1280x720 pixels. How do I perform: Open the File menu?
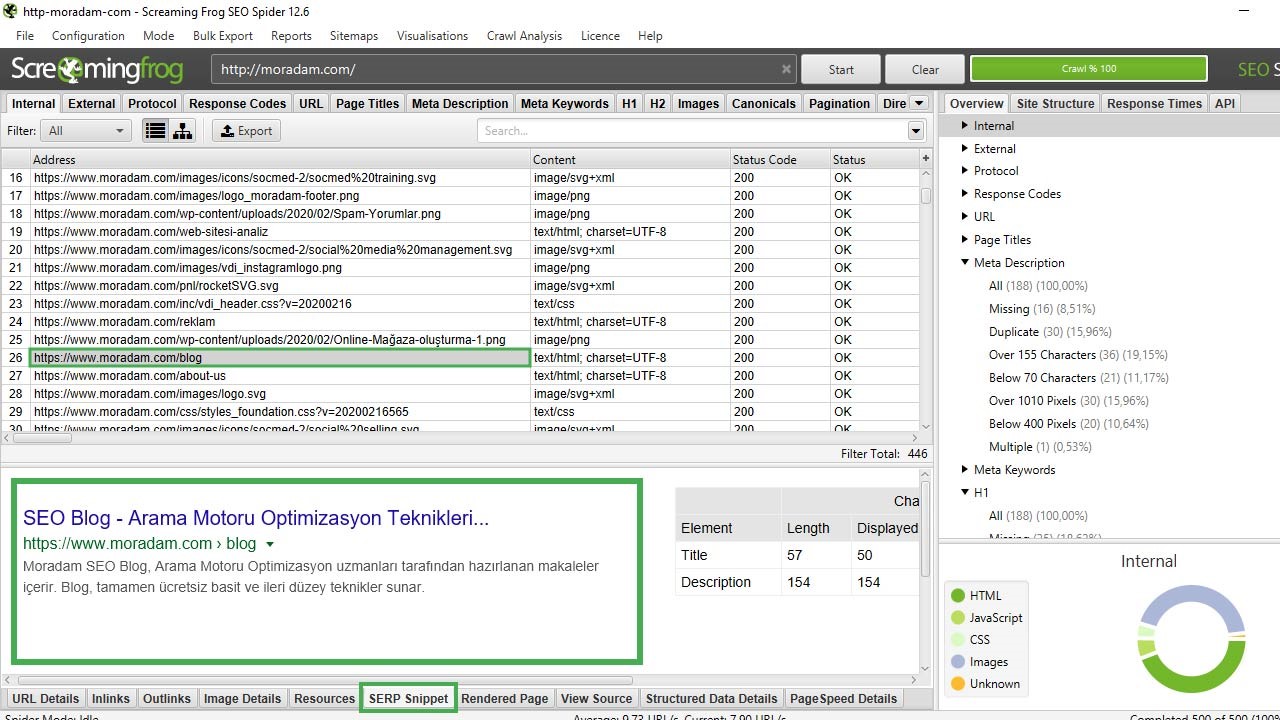pos(25,36)
